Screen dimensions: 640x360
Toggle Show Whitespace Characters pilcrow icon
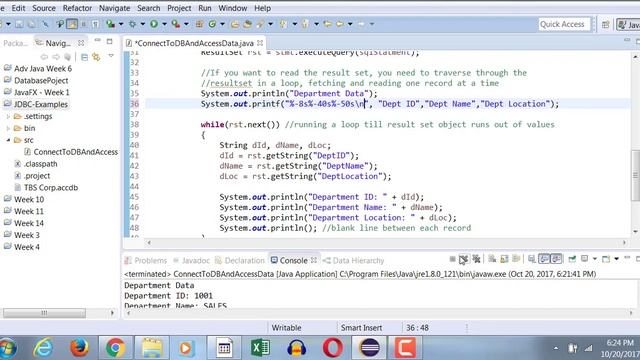coord(95,24)
